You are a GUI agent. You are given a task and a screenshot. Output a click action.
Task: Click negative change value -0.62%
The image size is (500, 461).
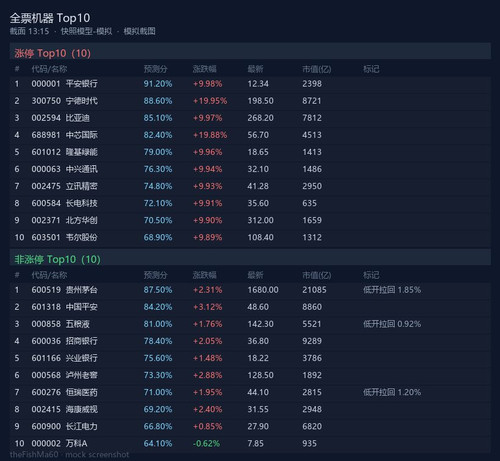[x=206, y=443]
